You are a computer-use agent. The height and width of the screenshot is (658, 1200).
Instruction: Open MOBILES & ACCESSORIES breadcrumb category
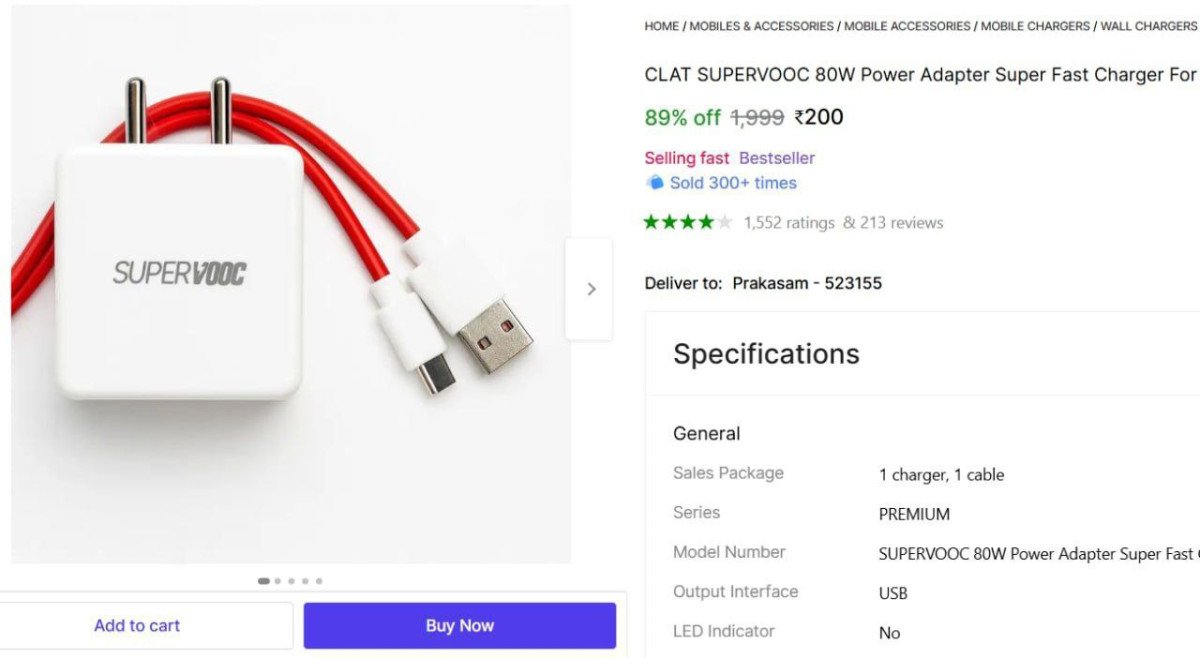761,26
